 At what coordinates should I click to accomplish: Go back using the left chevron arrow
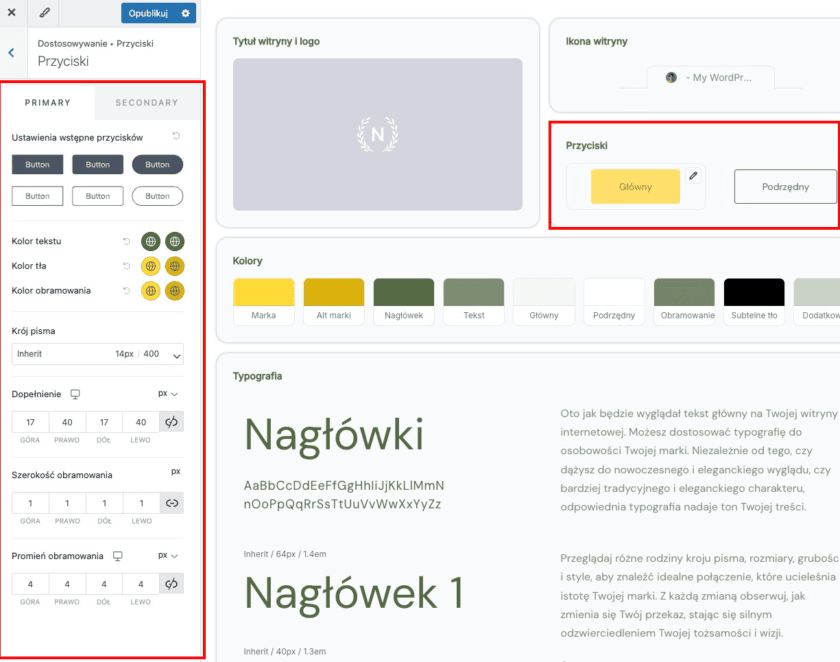click(x=11, y=52)
